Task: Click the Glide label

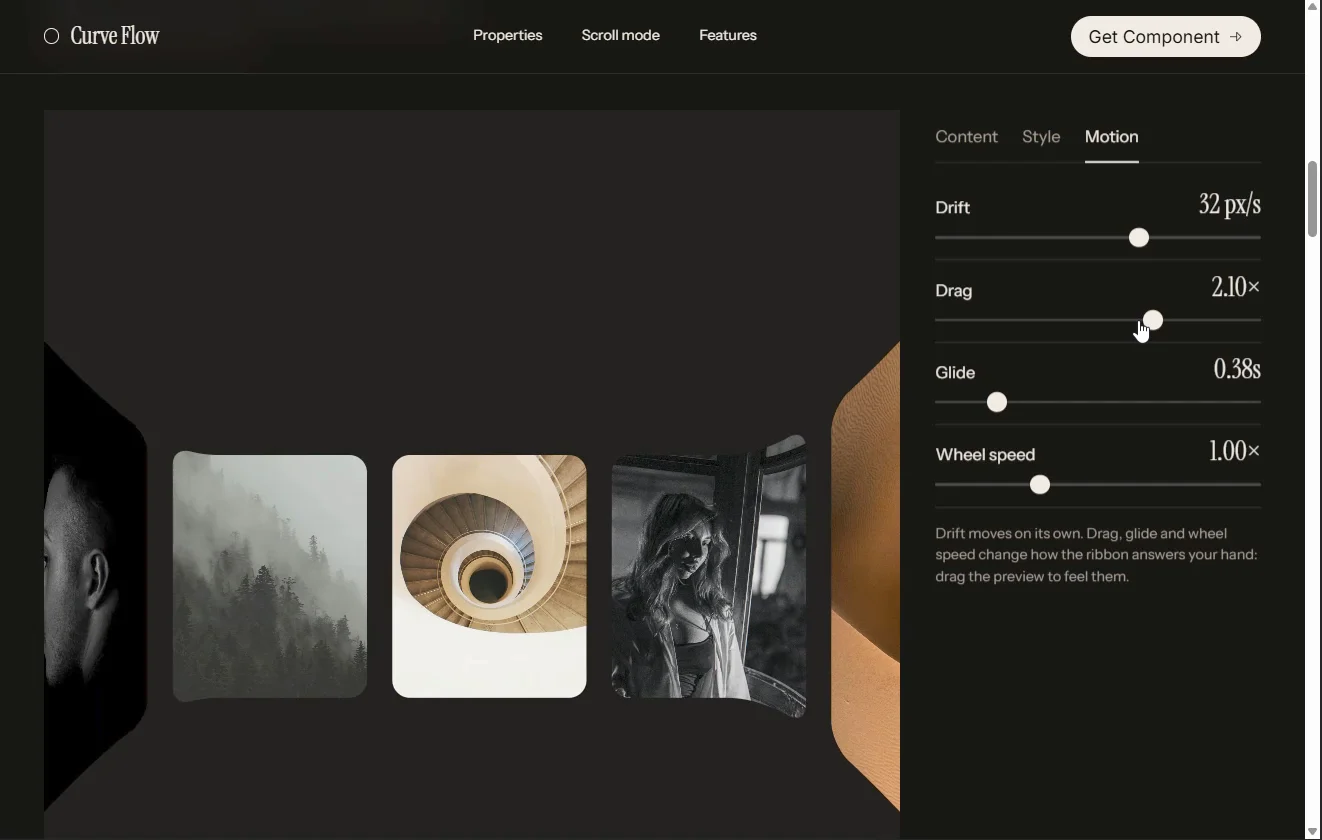Action: tap(955, 373)
